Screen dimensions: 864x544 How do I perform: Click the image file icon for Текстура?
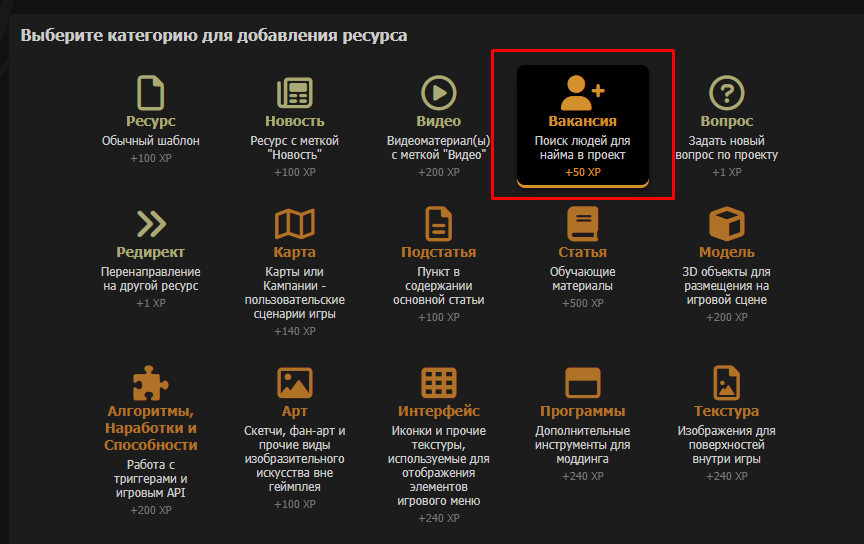(726, 383)
